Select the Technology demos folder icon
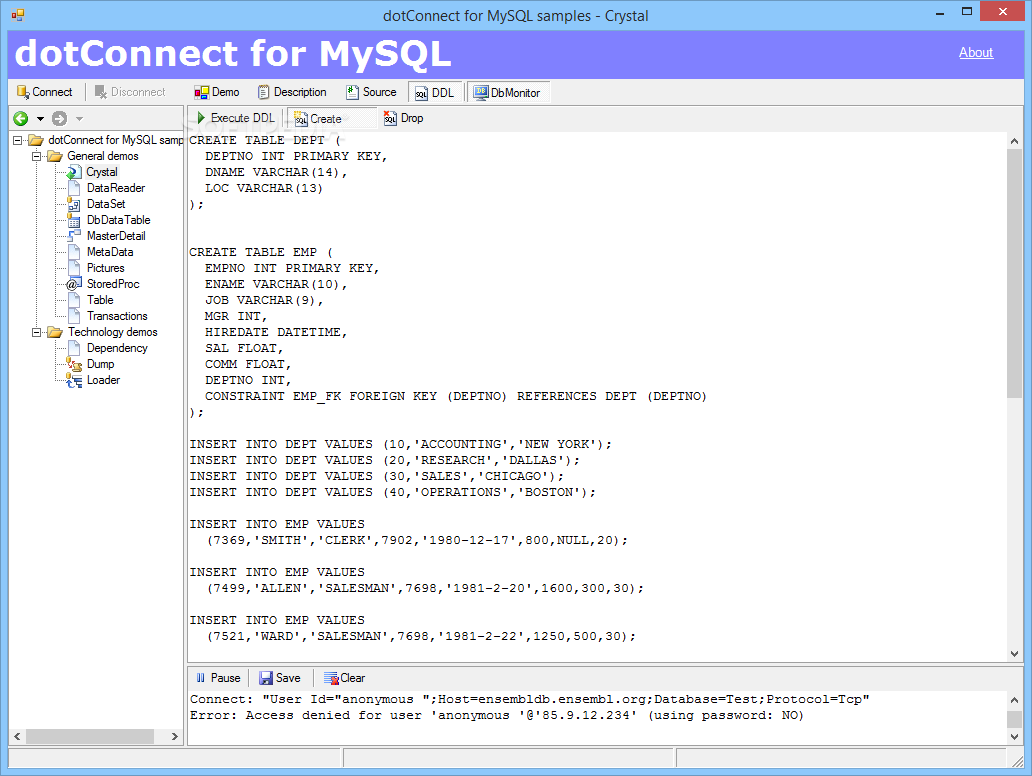The width and height of the screenshot is (1032, 776). pyautogui.click(x=55, y=332)
